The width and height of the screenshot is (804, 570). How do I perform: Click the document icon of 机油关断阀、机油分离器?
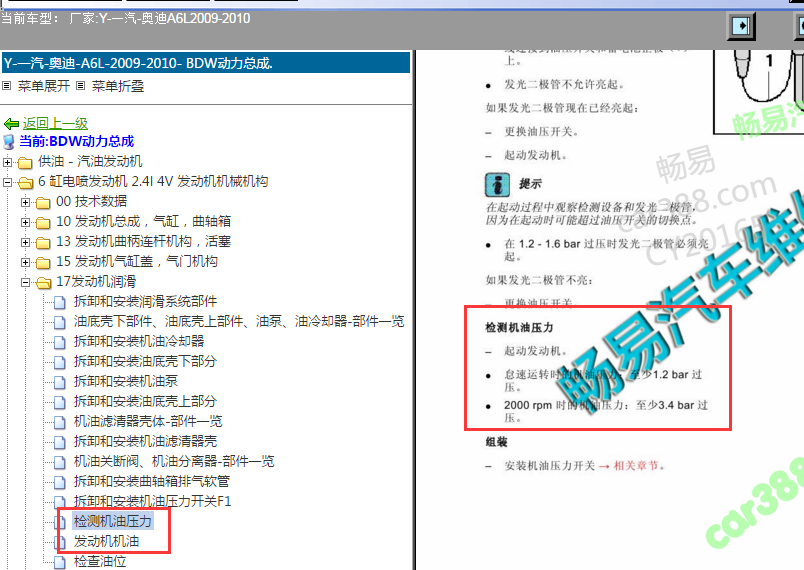pos(60,462)
